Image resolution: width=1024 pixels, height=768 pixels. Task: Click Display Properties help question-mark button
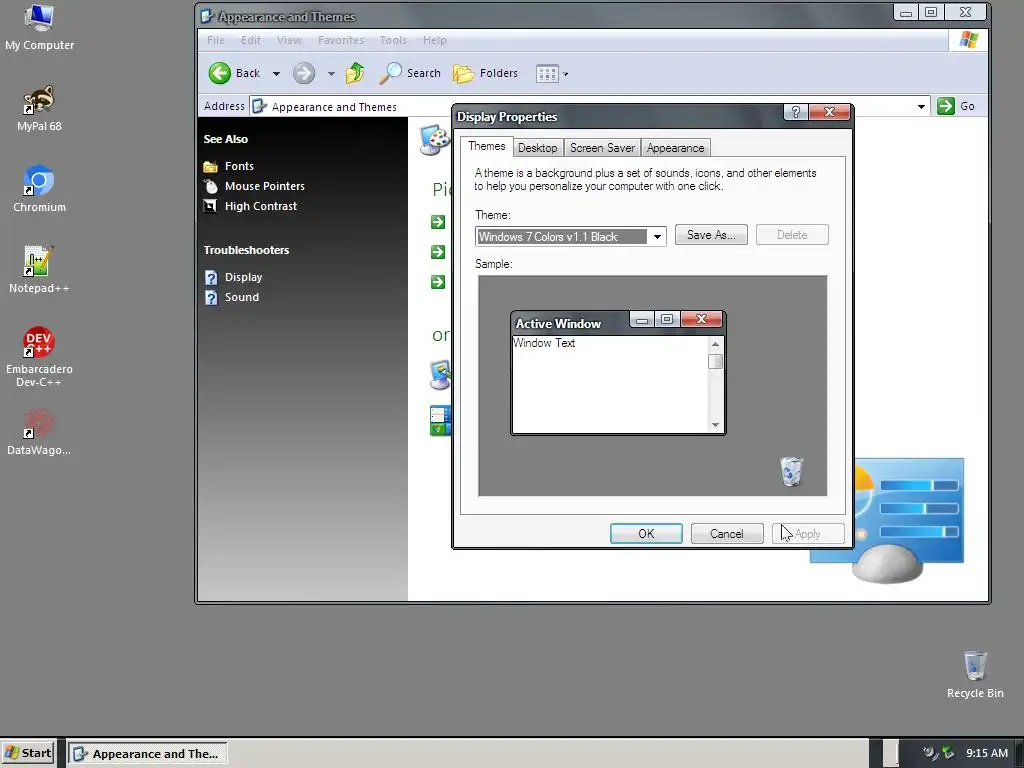coord(795,112)
